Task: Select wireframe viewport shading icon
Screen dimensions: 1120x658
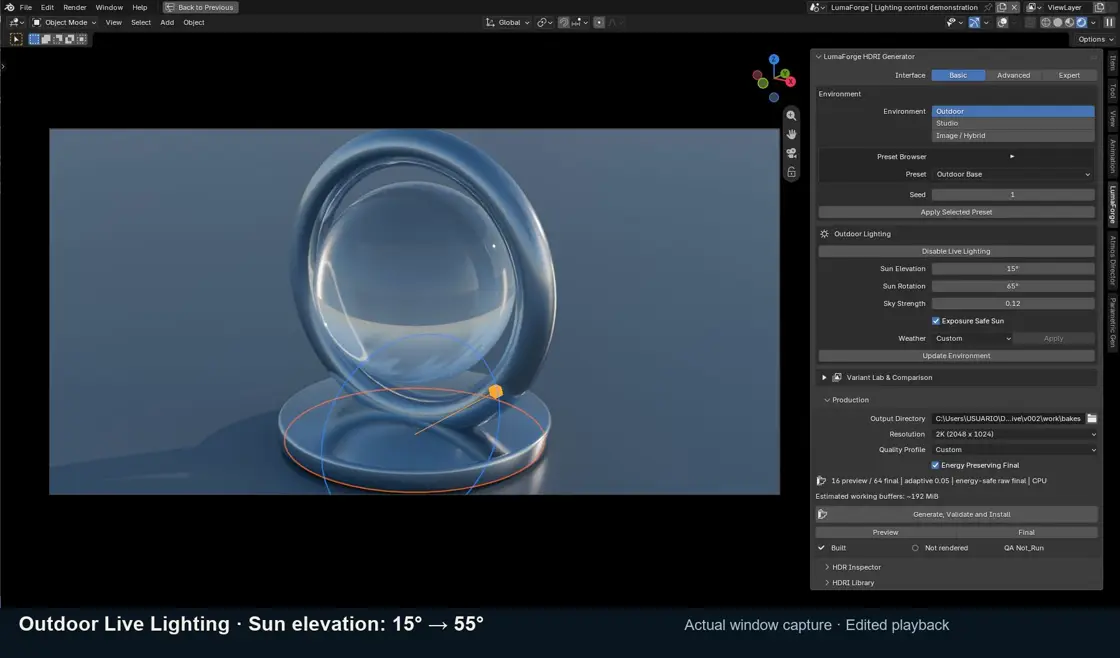Action: (x=1046, y=22)
